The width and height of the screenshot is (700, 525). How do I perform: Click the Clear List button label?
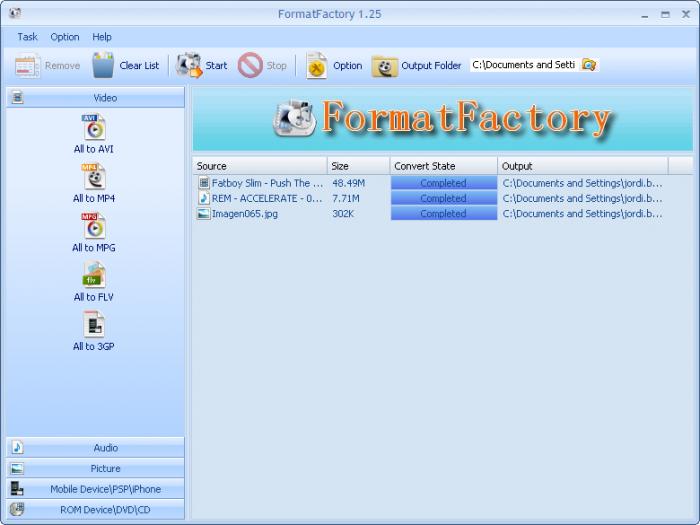(x=139, y=66)
